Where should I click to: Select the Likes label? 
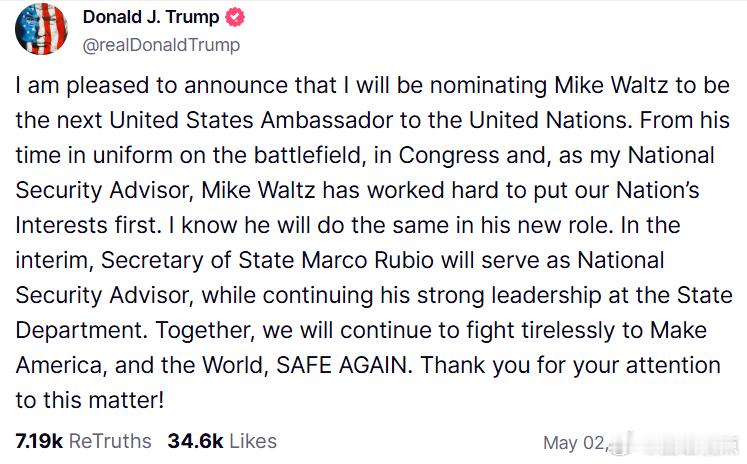point(251,440)
